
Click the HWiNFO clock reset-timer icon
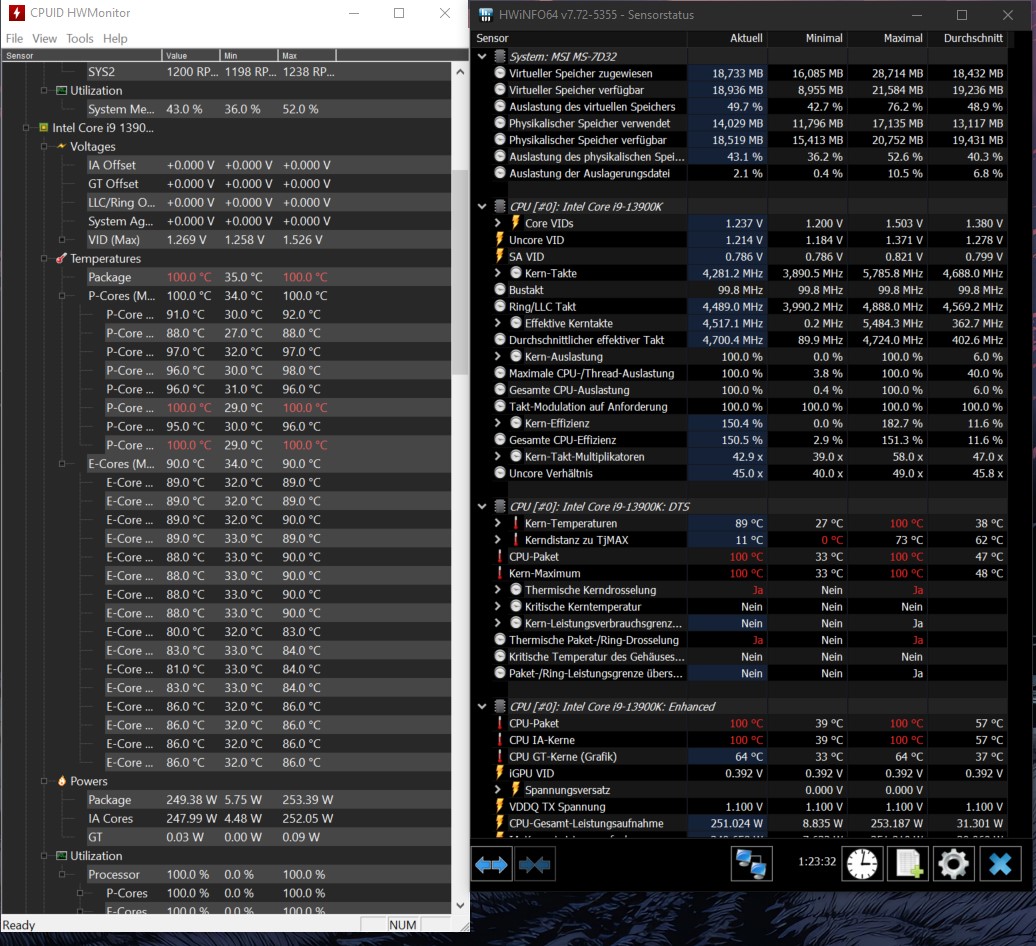(862, 864)
